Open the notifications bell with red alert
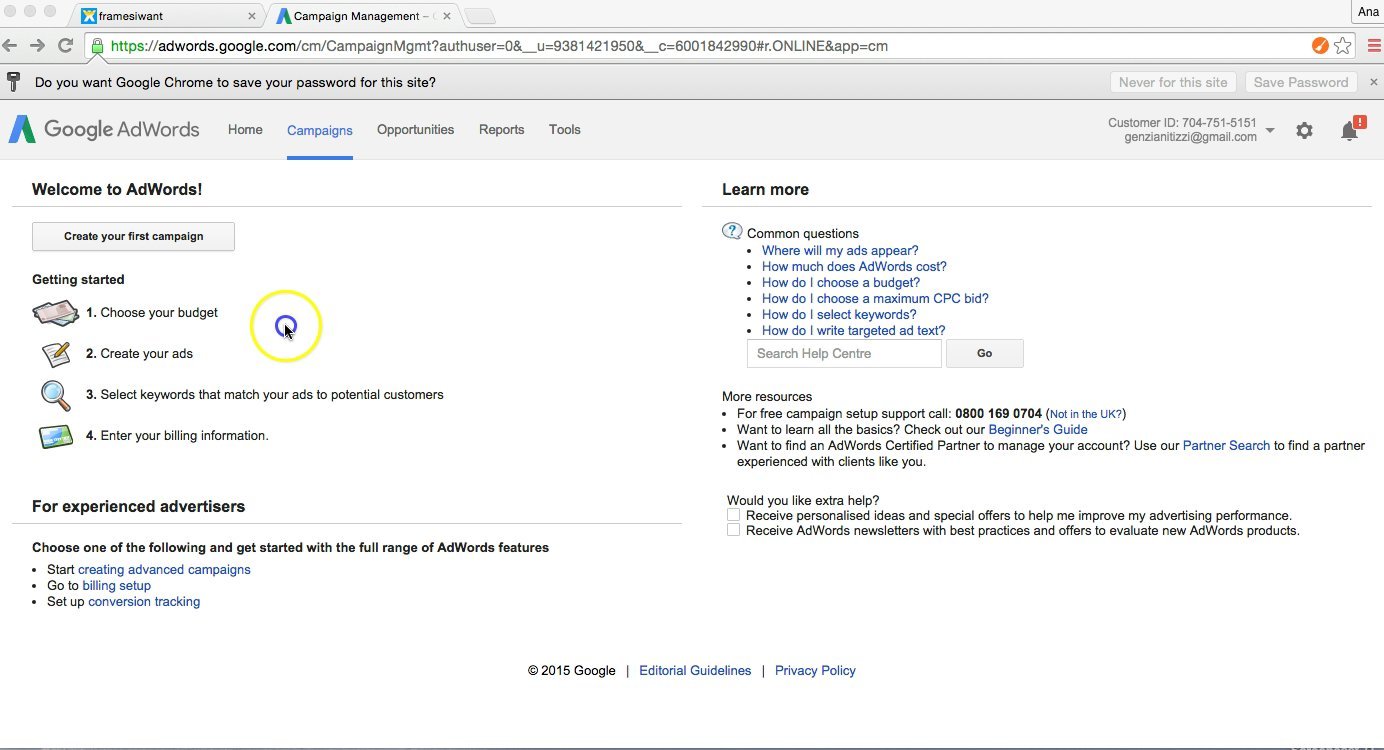The height and width of the screenshot is (750, 1384). [x=1348, y=130]
